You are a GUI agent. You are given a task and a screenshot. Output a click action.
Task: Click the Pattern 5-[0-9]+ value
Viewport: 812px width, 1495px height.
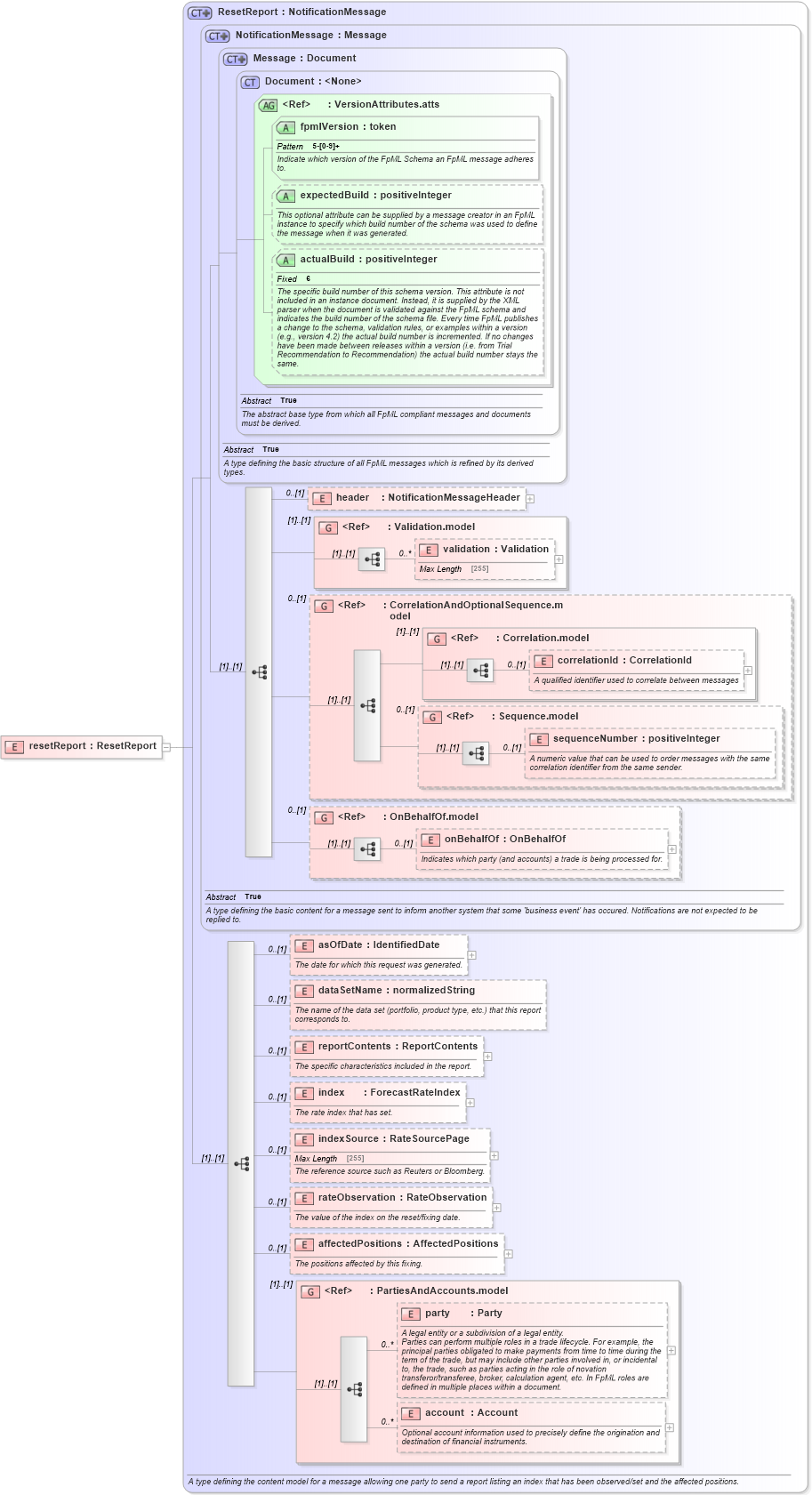click(326, 147)
